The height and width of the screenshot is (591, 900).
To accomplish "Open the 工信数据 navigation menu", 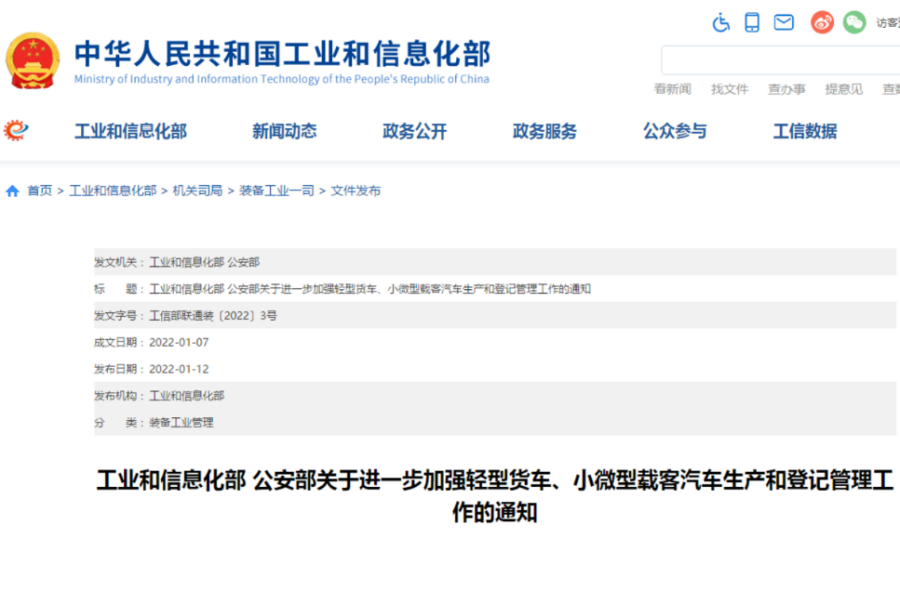I will [x=805, y=131].
